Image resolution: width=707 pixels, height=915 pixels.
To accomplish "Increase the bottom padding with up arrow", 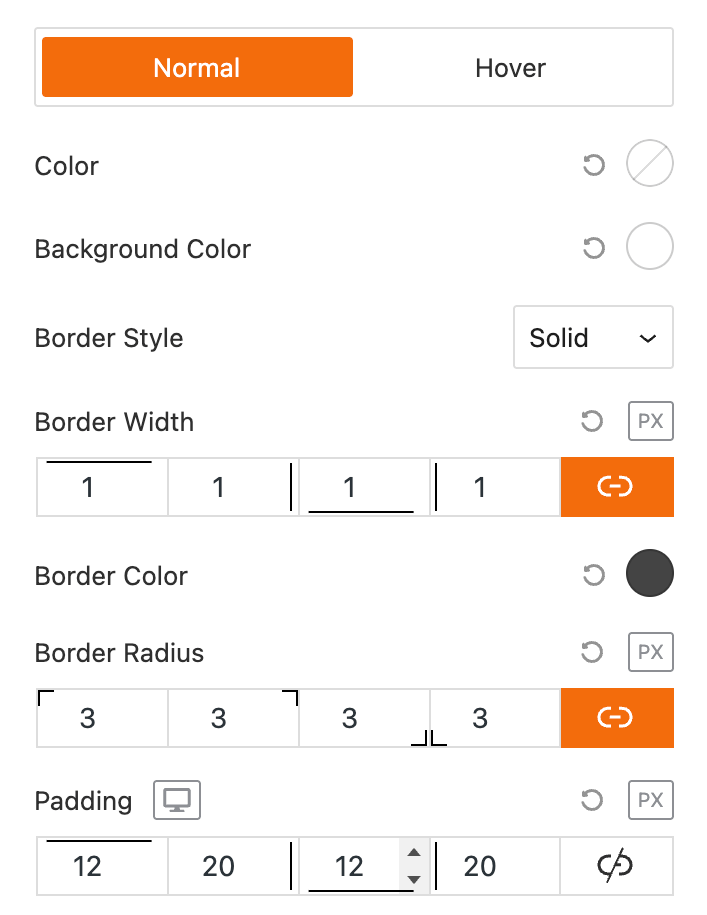I will coord(413,852).
